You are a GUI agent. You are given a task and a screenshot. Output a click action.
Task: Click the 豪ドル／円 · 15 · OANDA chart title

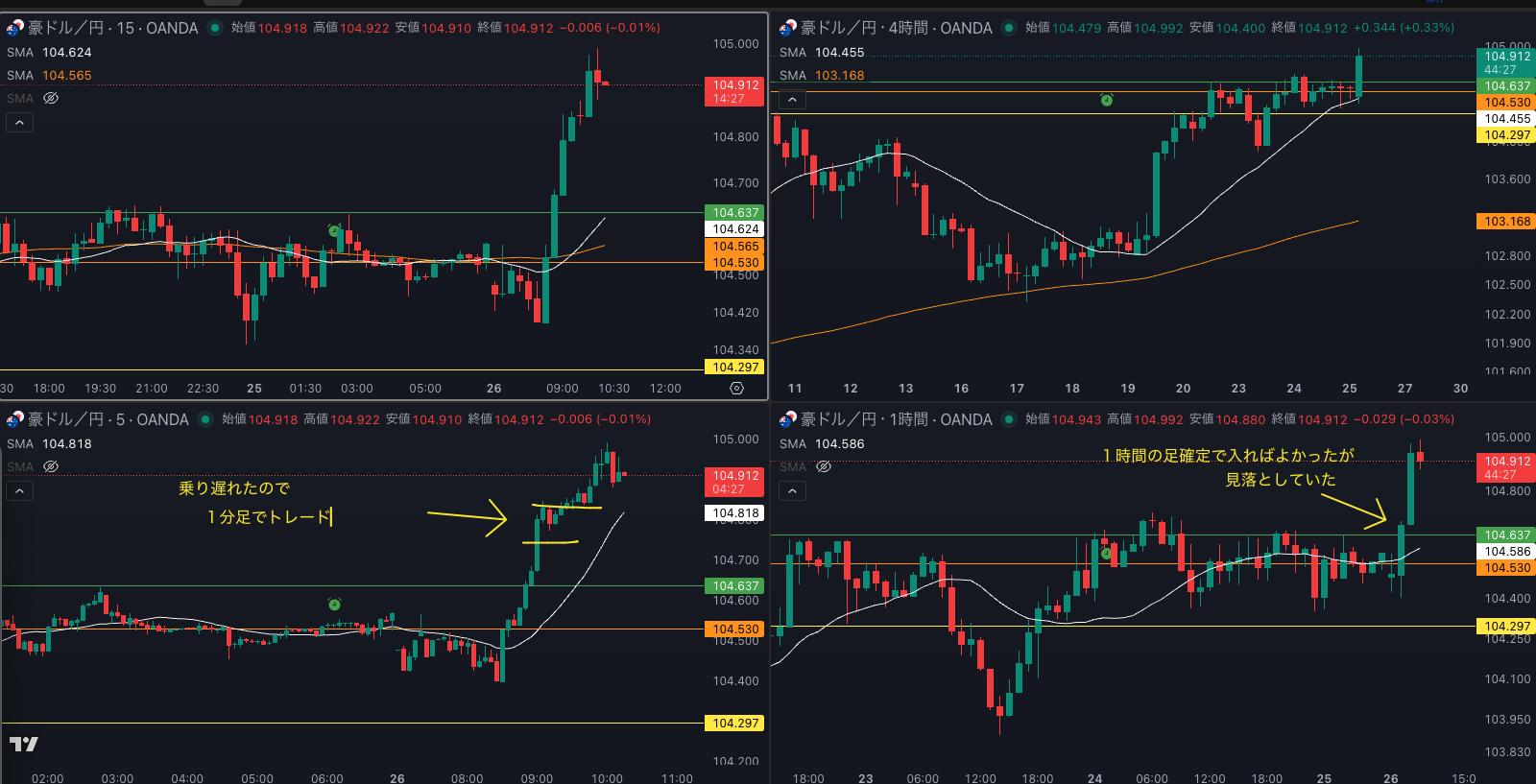pyautogui.click(x=112, y=28)
